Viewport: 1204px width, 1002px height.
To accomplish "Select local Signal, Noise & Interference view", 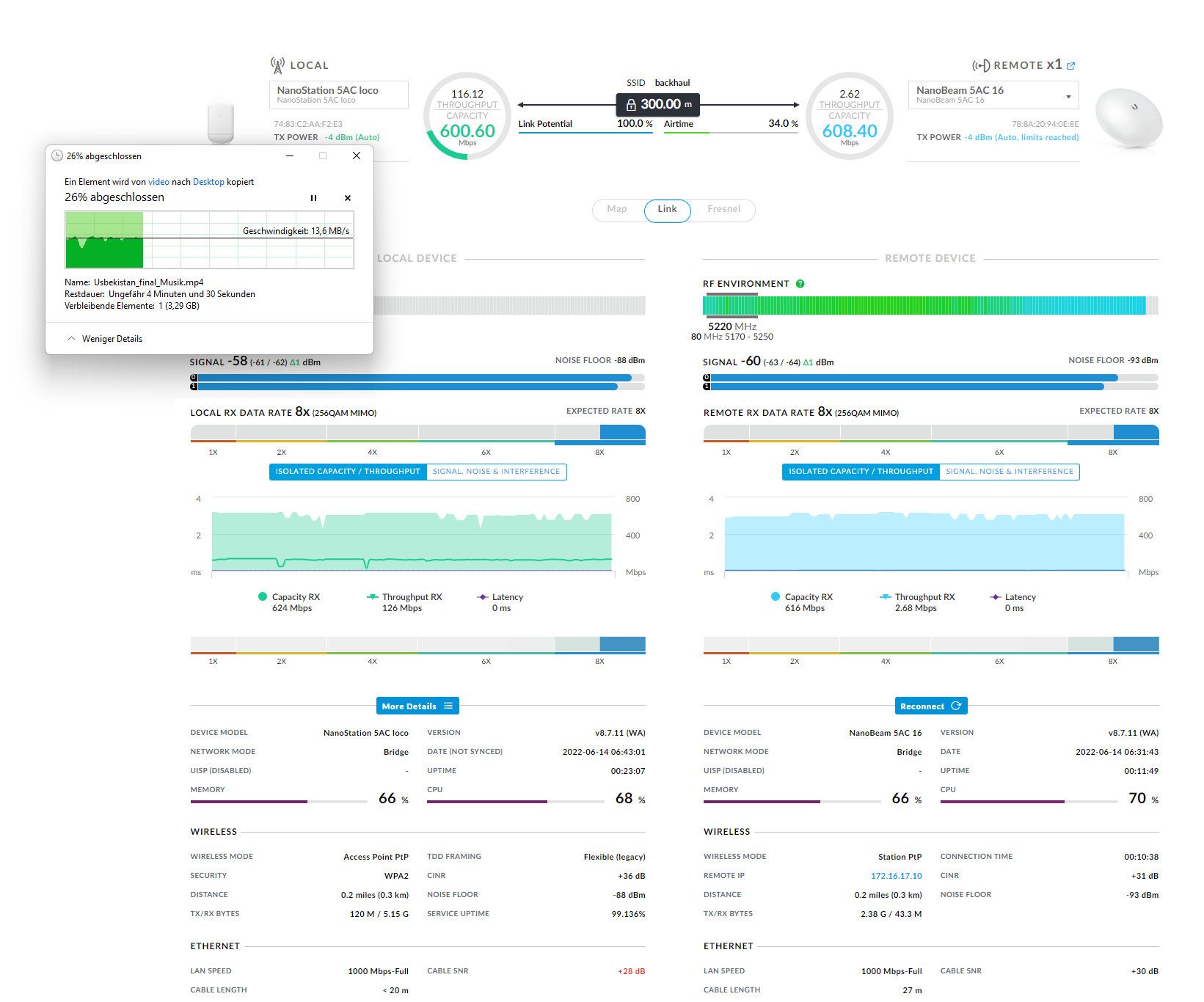I will coord(496,472).
